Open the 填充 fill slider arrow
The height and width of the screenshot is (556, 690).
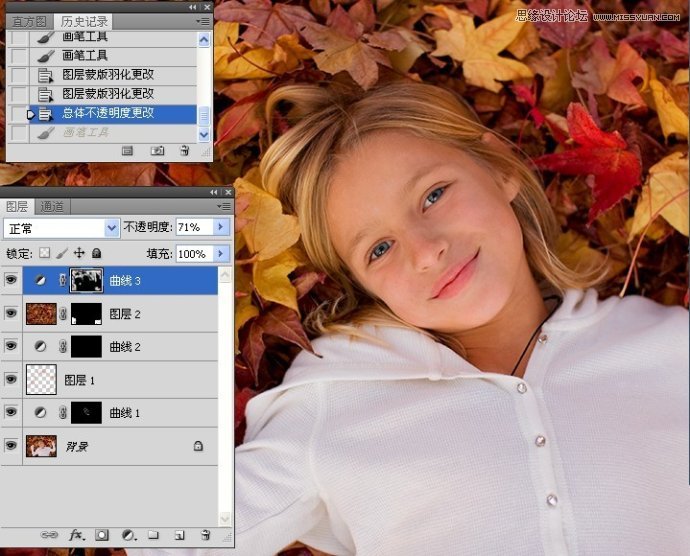[x=221, y=254]
